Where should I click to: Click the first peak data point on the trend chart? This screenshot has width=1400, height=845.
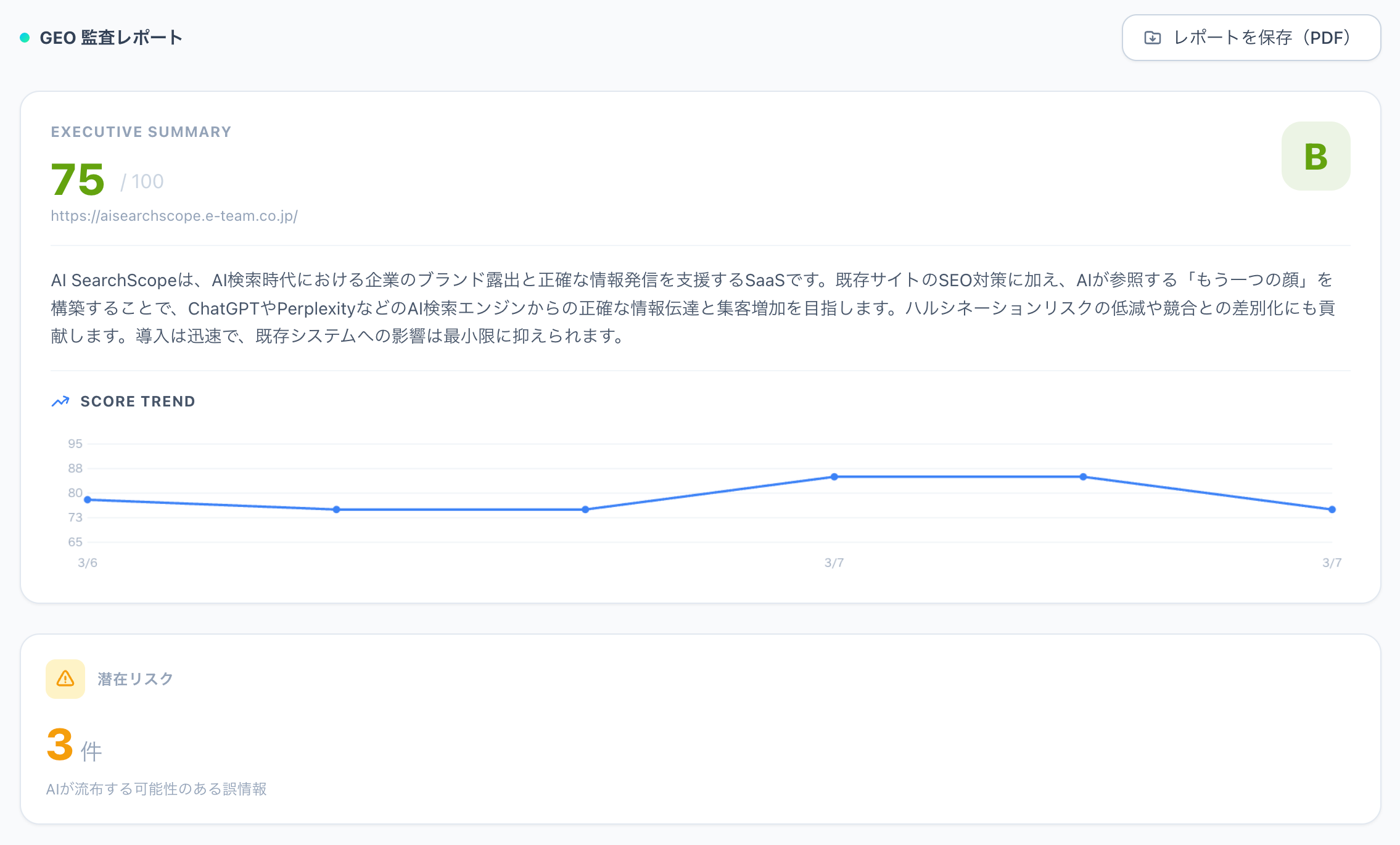tap(834, 477)
